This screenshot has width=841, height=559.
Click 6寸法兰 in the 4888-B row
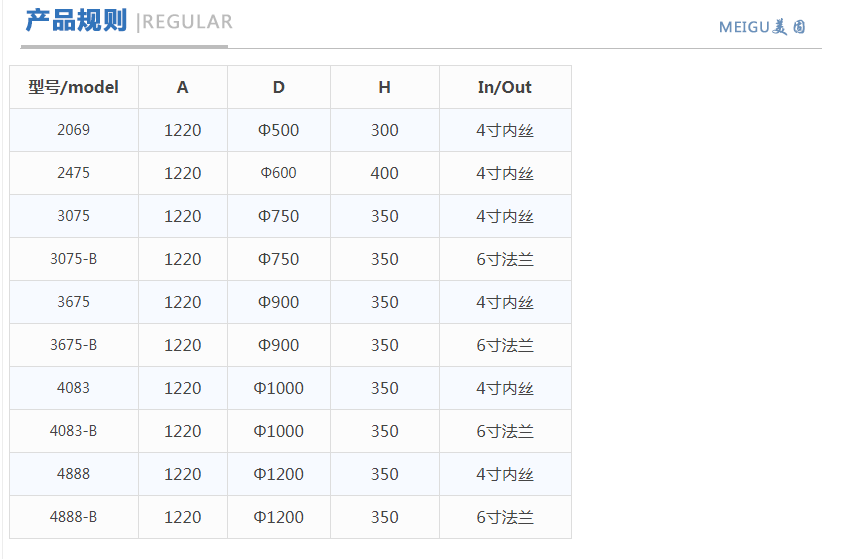pos(505,517)
